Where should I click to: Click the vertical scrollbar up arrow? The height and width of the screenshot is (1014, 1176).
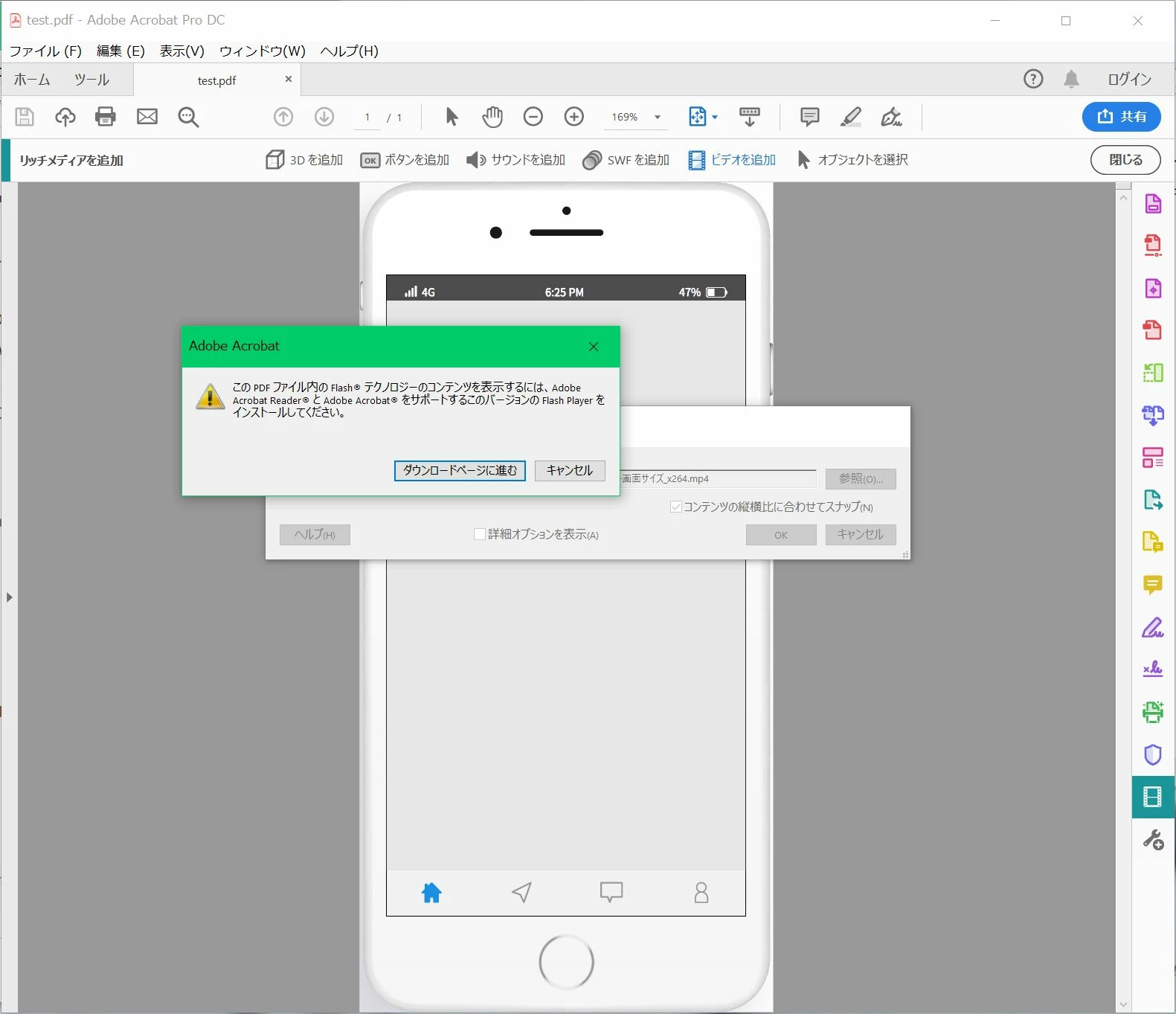pyautogui.click(x=1123, y=198)
